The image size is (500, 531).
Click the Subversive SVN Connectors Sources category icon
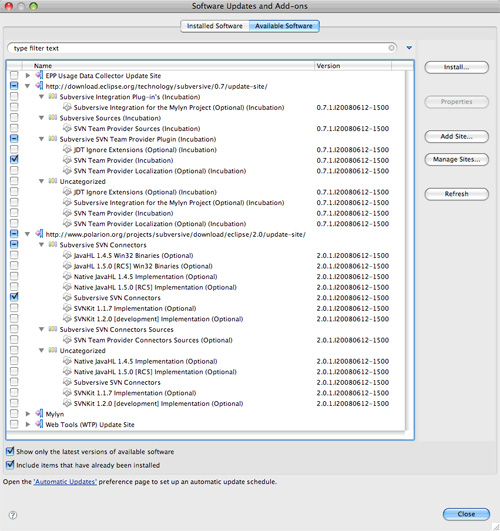click(53, 329)
